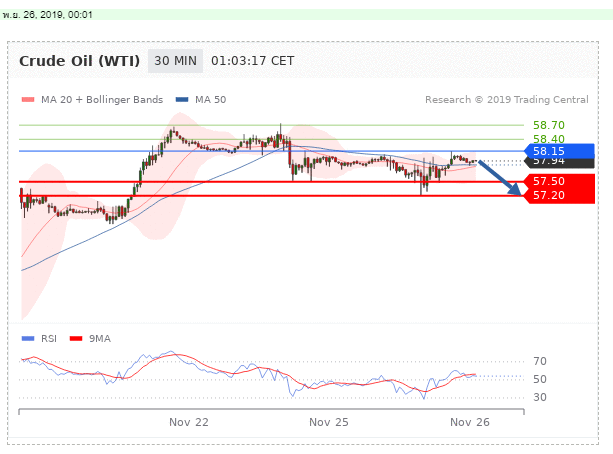Click the green 58.70 resistance label
Image resolution: width=613 pixels, height=454 pixels.
click(550, 127)
